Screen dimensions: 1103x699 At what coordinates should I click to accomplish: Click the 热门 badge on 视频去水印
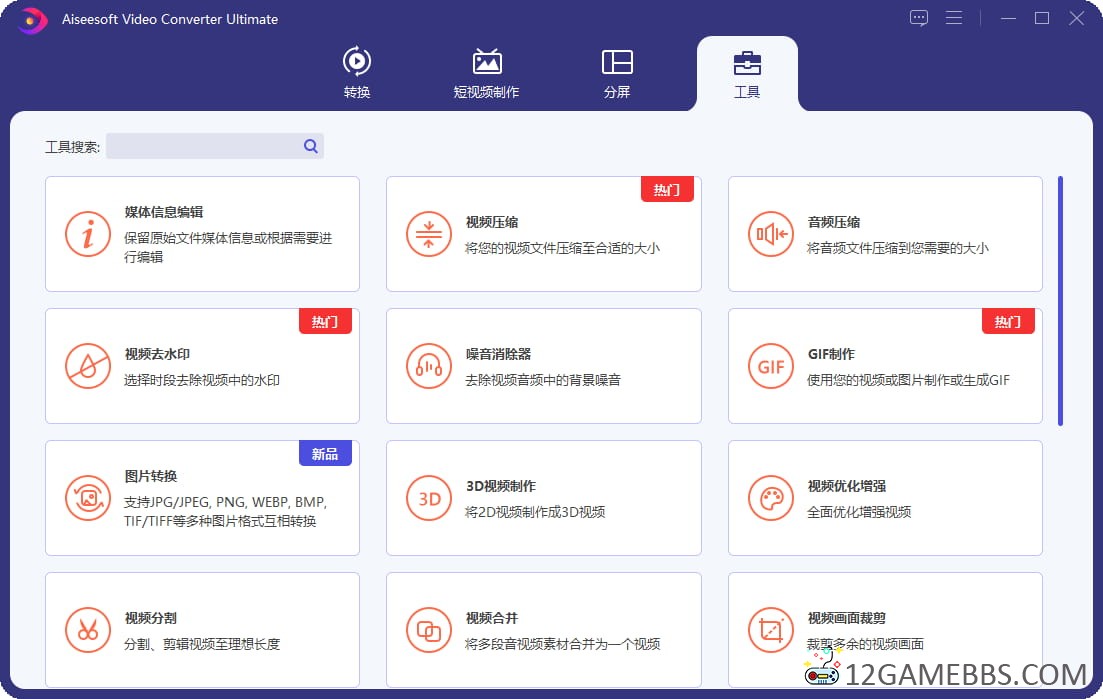(325, 321)
